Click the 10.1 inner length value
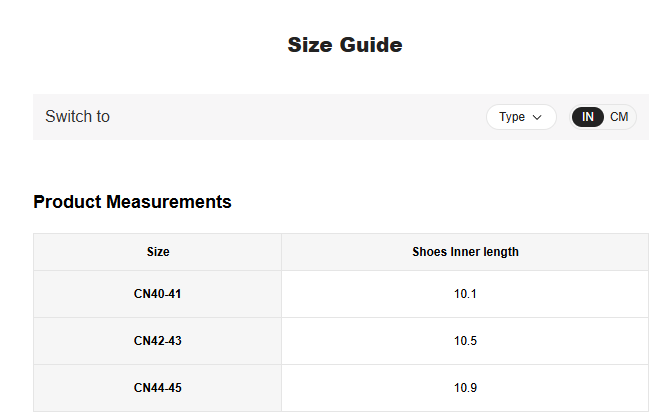The image size is (672, 416). click(x=465, y=294)
